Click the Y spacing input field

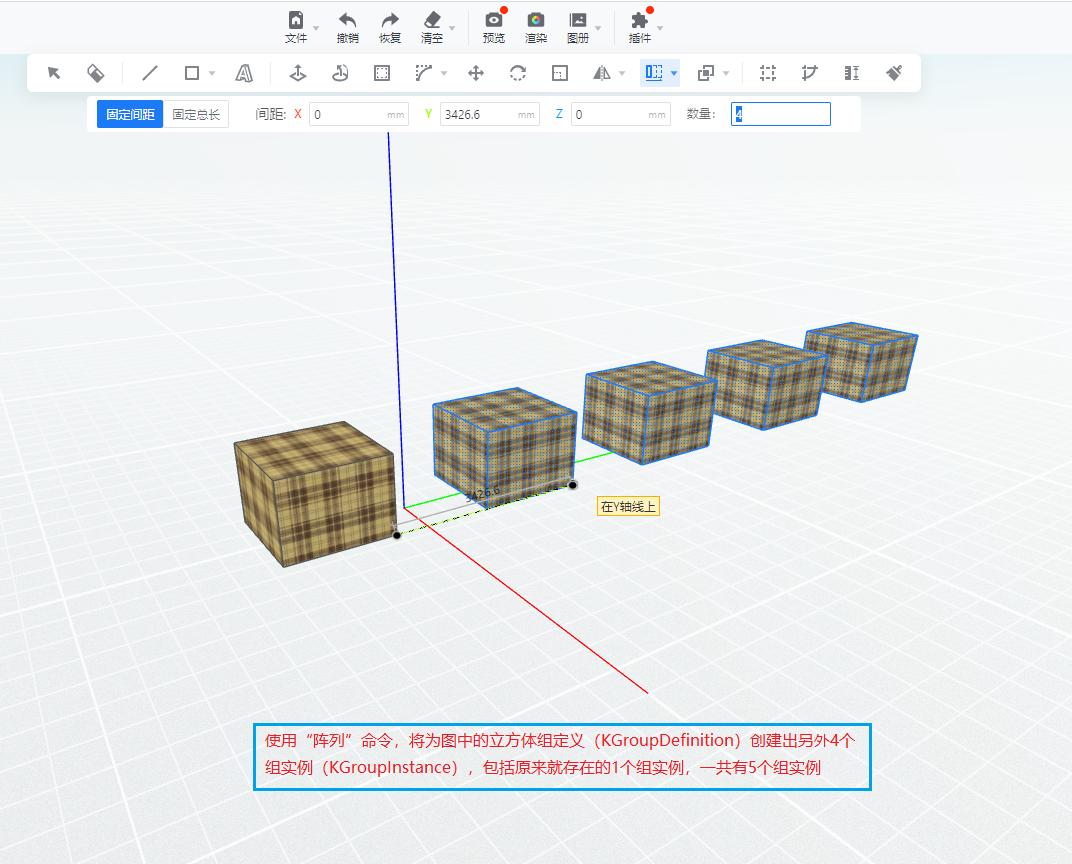490,114
